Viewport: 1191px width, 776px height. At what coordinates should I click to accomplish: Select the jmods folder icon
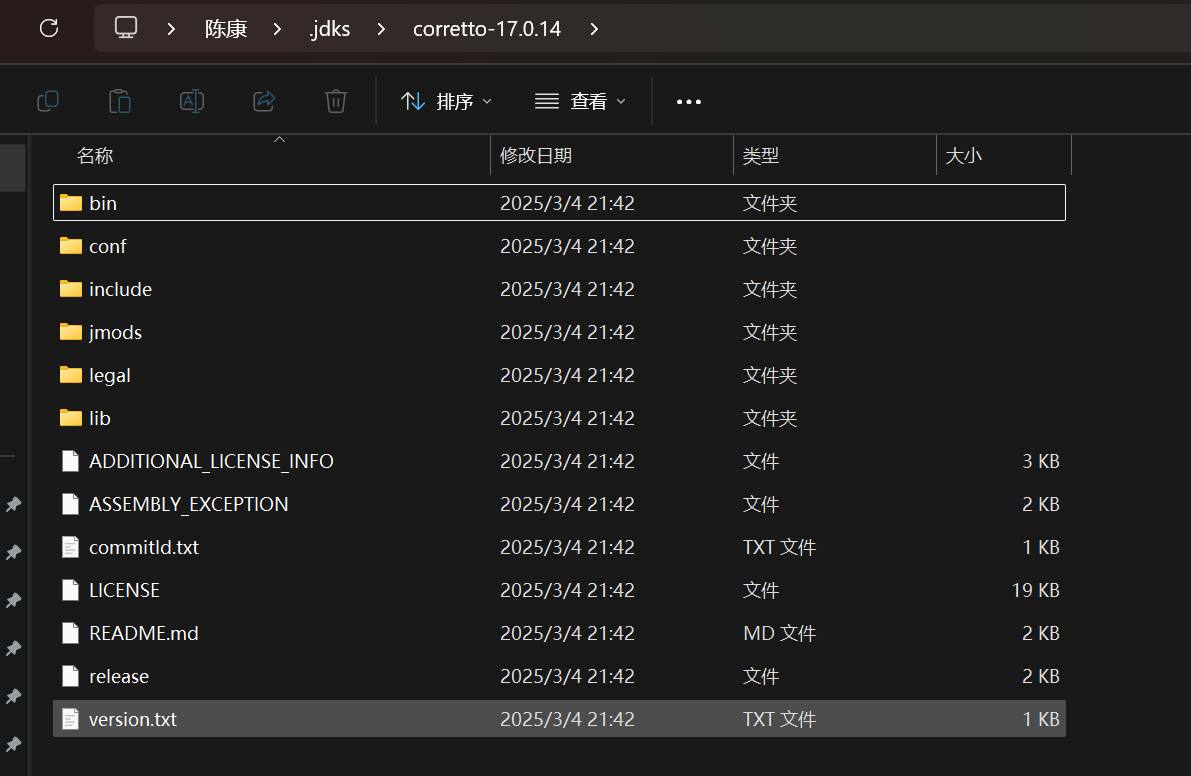pos(71,332)
